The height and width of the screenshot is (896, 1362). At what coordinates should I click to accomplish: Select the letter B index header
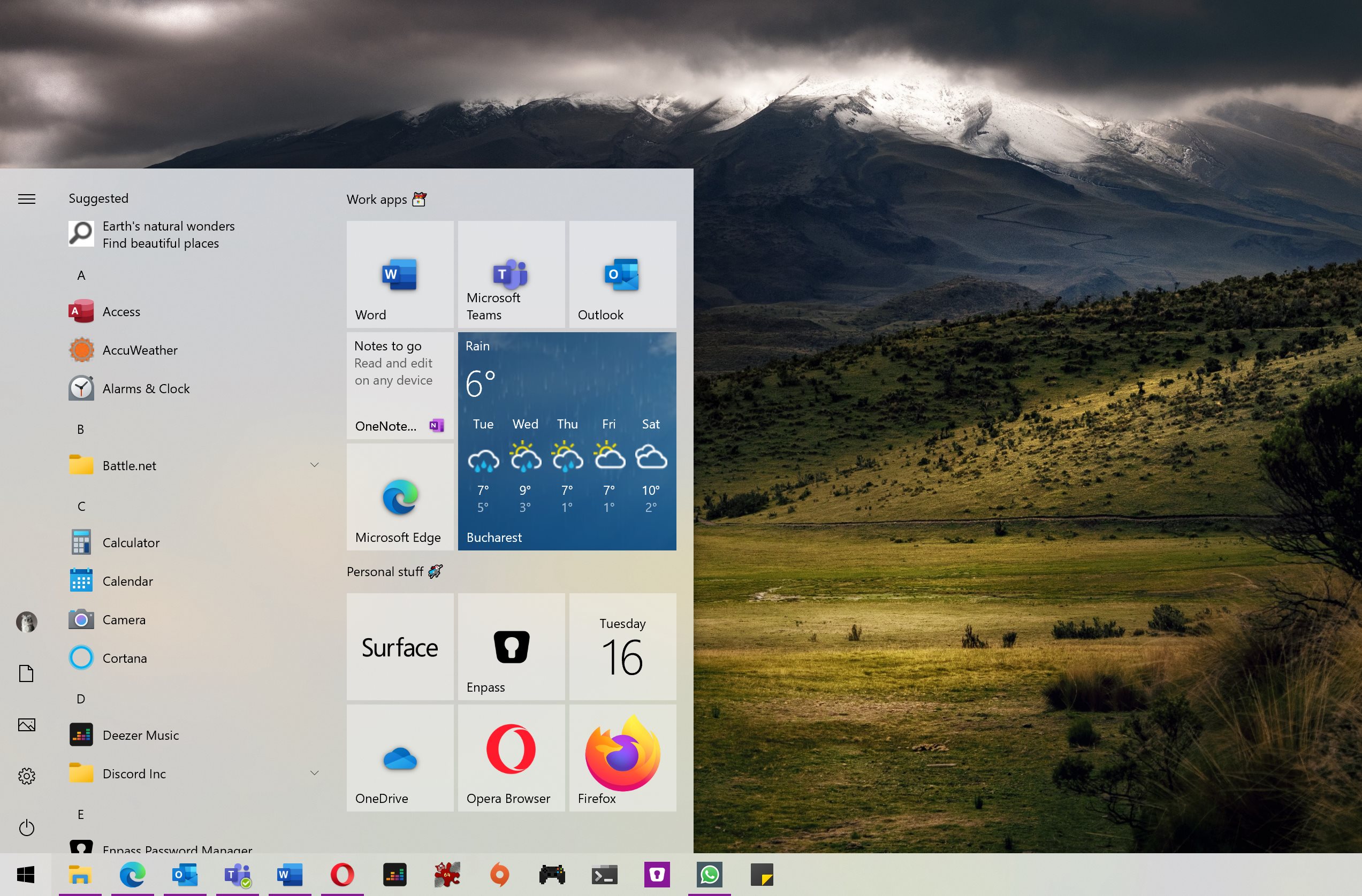coord(81,429)
